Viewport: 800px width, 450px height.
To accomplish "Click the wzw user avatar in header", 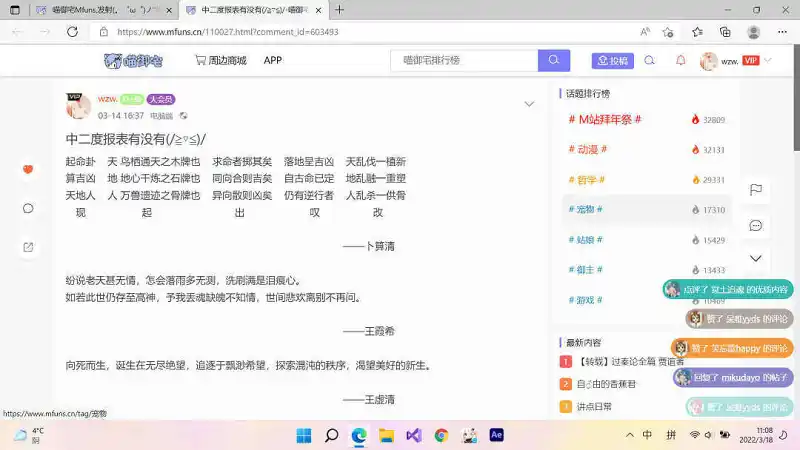I will 709,61.
